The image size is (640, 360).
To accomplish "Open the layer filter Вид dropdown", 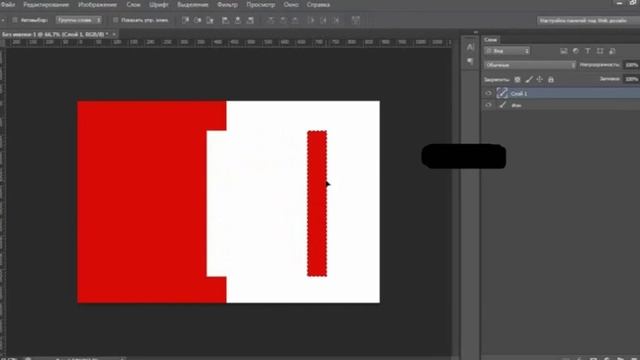I will click(x=507, y=51).
